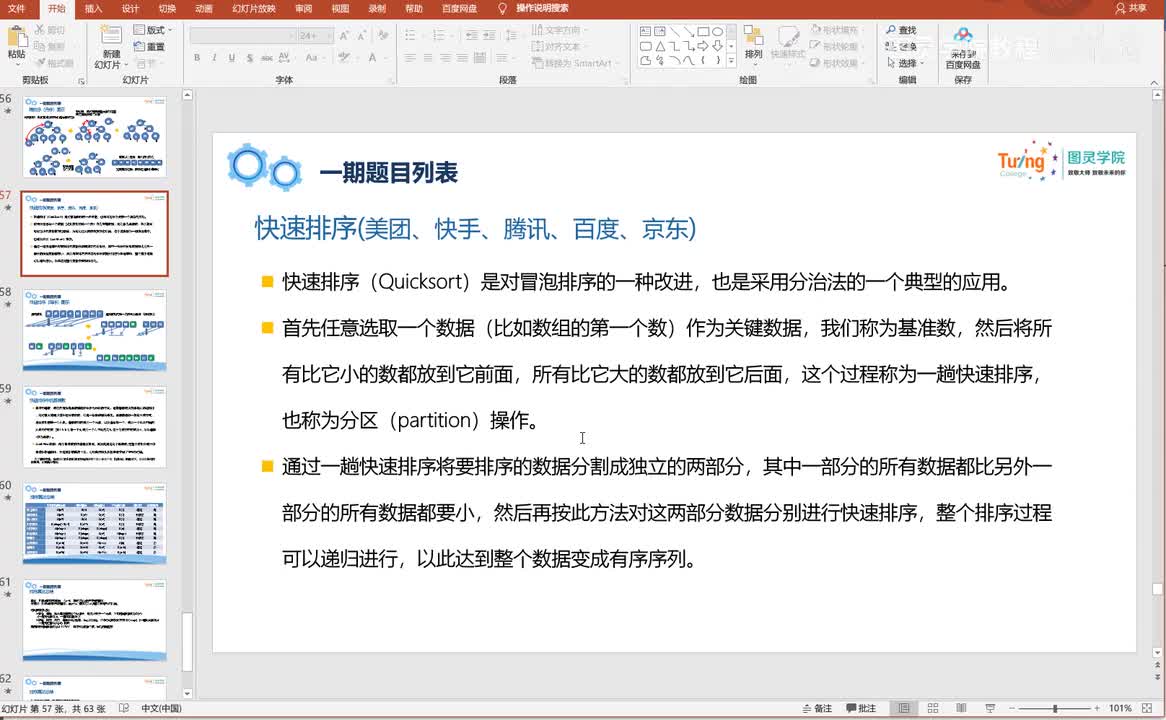Toggle strikethrough (abc) formatting
Screen dimensions: 1166x720
click(266, 57)
